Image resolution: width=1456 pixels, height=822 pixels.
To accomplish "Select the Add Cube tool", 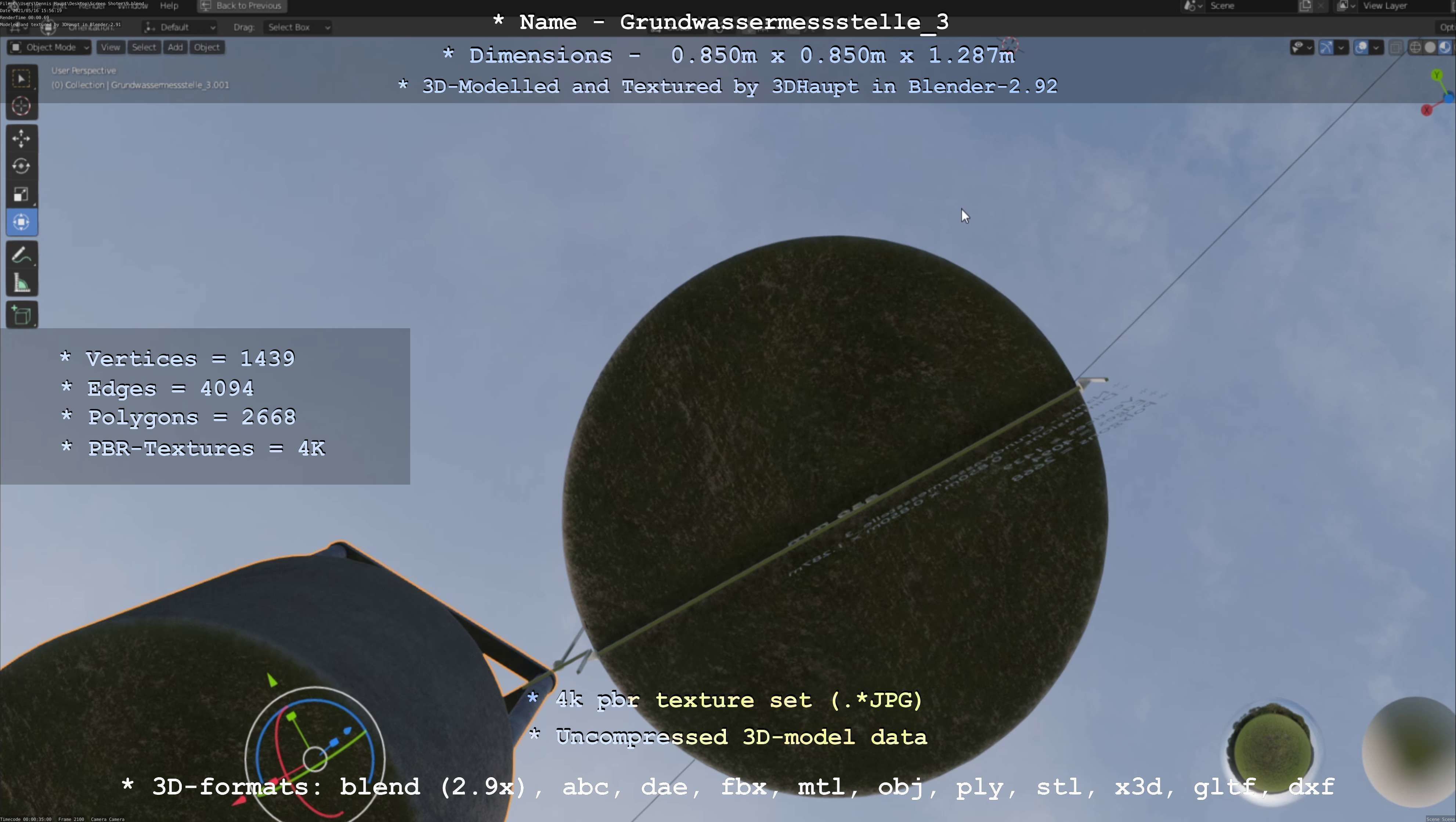I will click(21, 315).
